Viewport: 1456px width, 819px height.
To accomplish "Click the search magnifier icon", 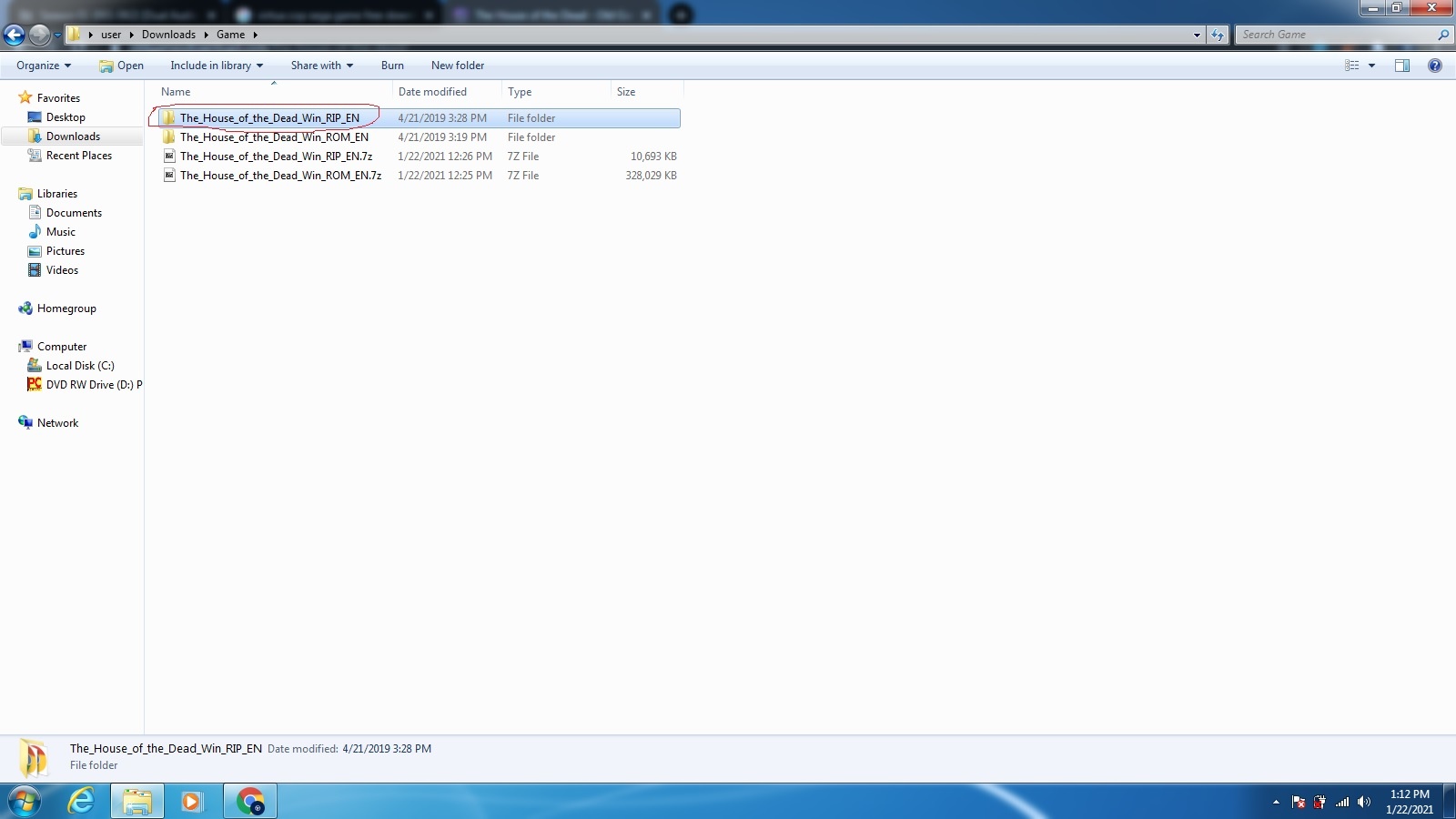I will [1443, 35].
